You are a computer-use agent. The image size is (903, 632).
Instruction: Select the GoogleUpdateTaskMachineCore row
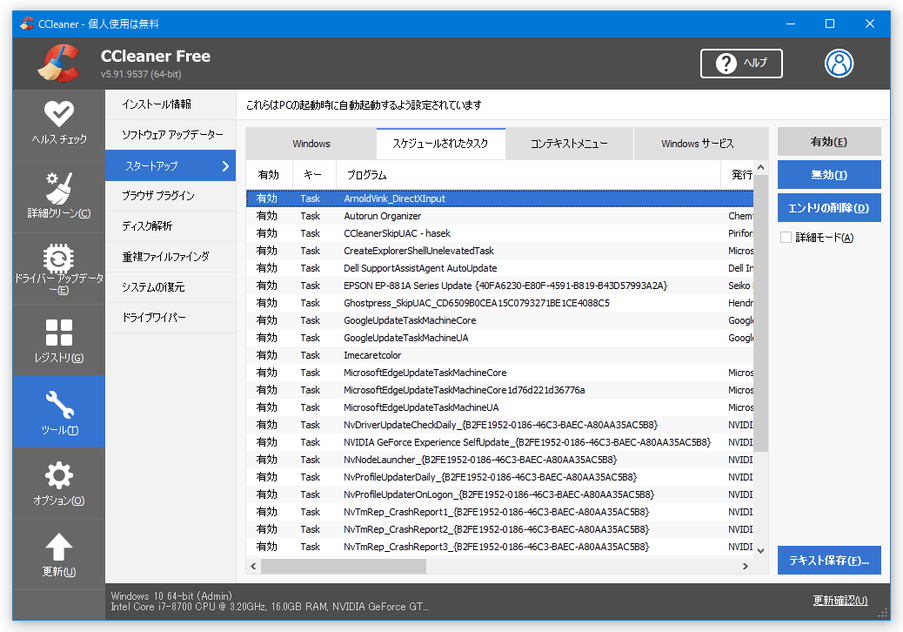click(500, 320)
